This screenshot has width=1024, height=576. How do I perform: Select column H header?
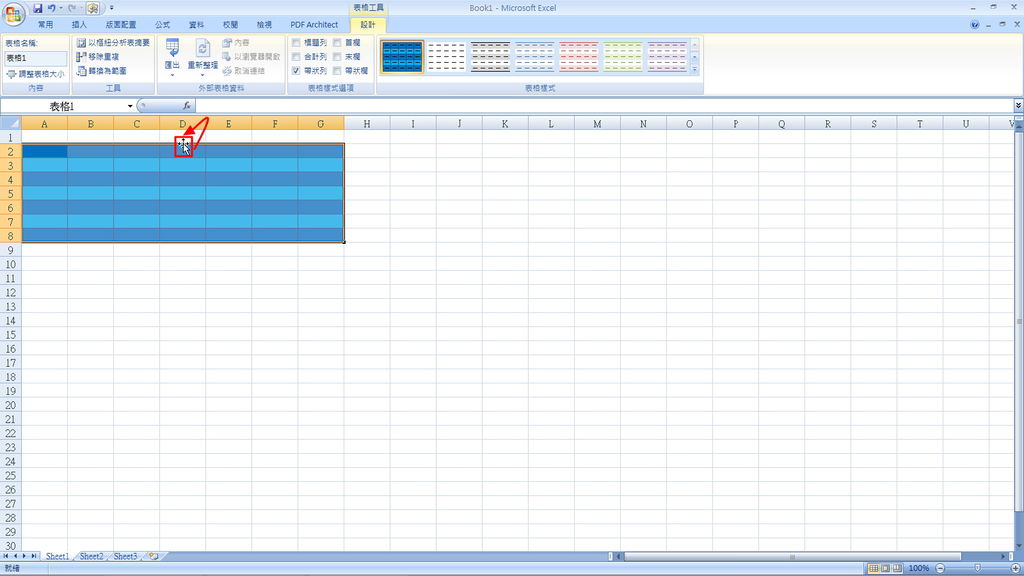367,123
